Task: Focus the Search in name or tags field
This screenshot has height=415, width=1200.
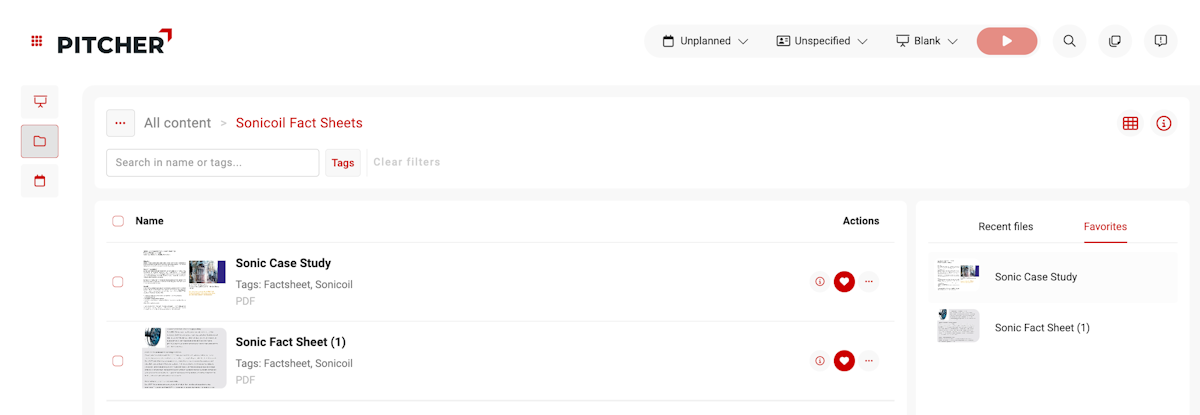Action: (212, 163)
